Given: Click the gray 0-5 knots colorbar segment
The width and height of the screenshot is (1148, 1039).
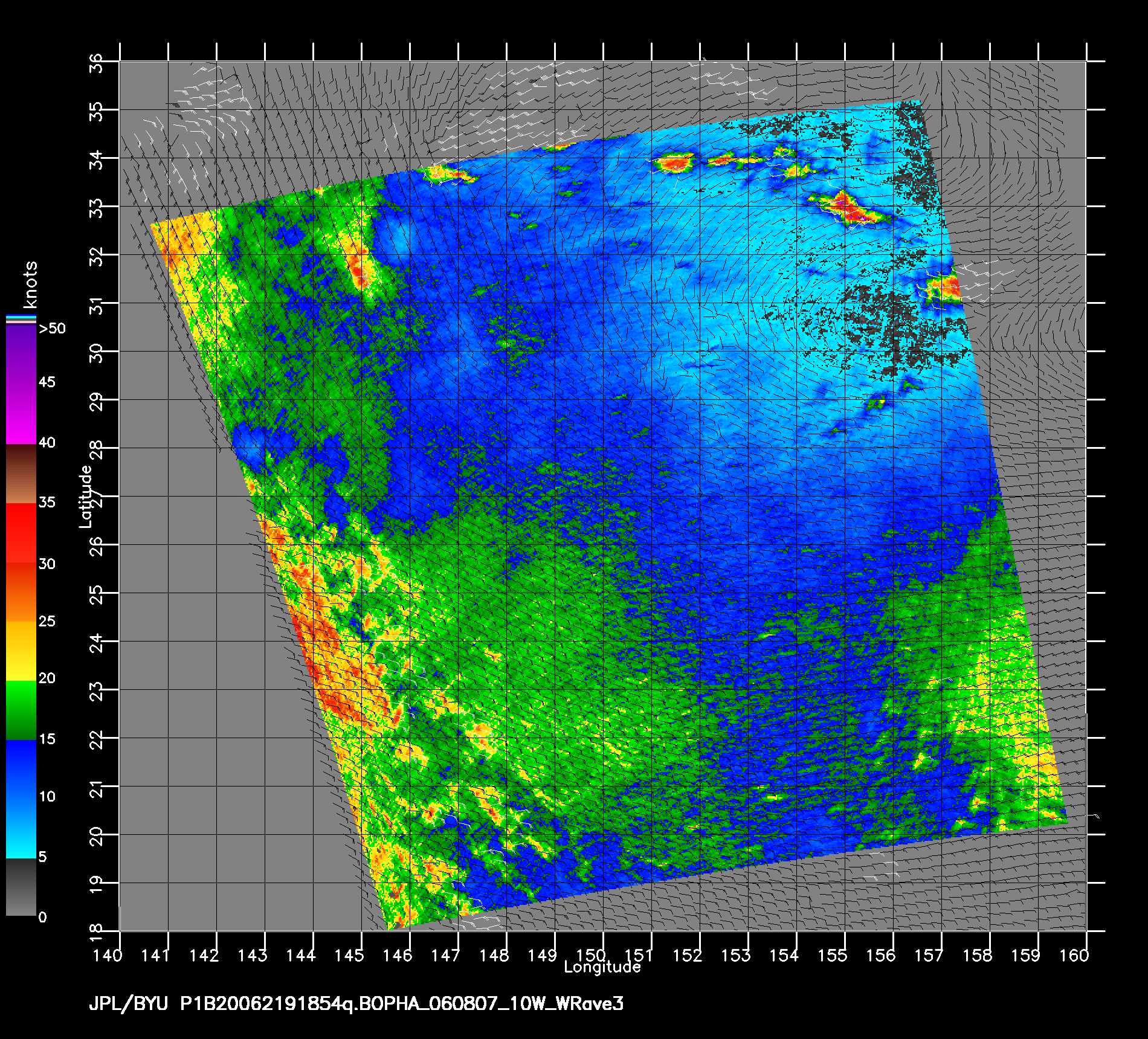Looking at the screenshot, I should 21,887.
